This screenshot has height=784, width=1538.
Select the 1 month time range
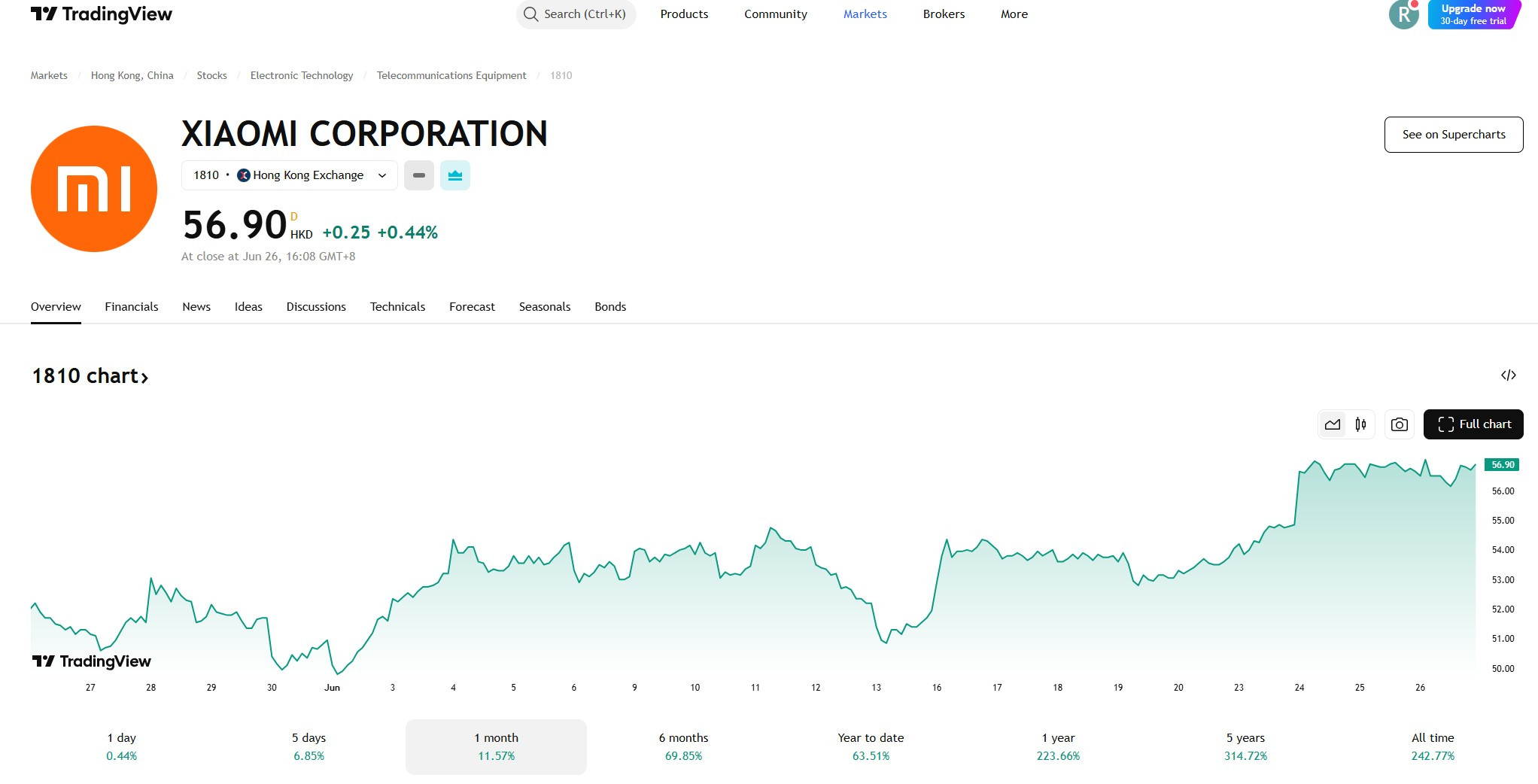tap(497, 747)
